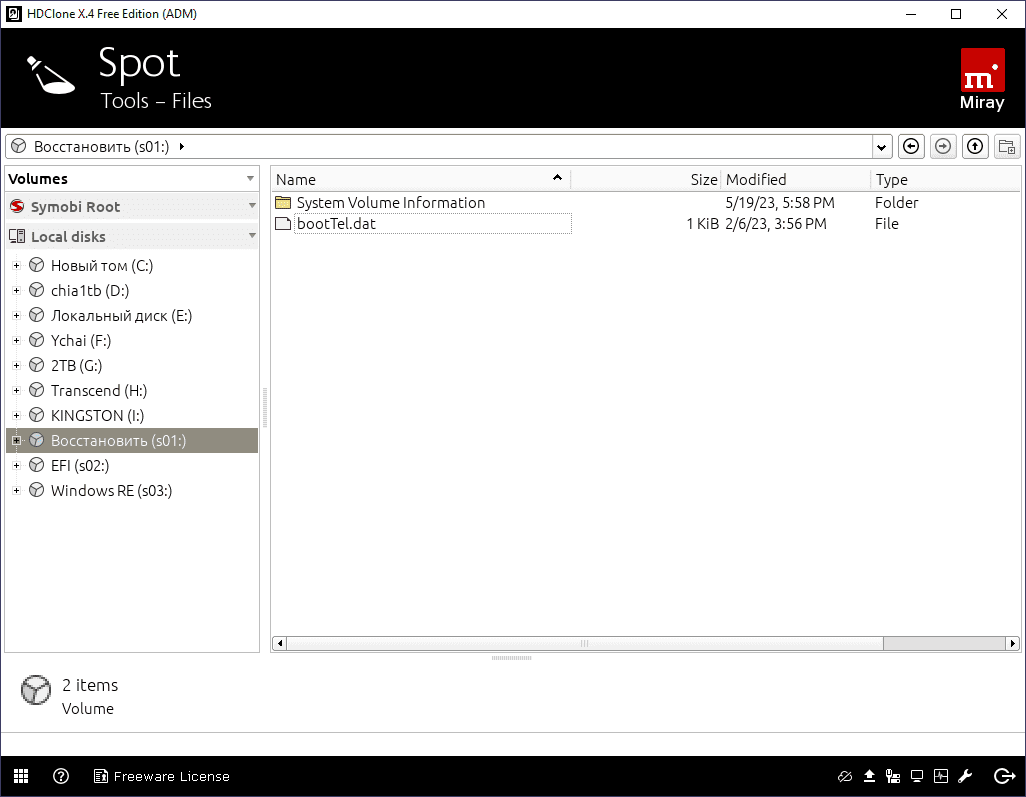1026x797 pixels.
Task: Click the Spot flashlight tool icon
Action: (50, 75)
